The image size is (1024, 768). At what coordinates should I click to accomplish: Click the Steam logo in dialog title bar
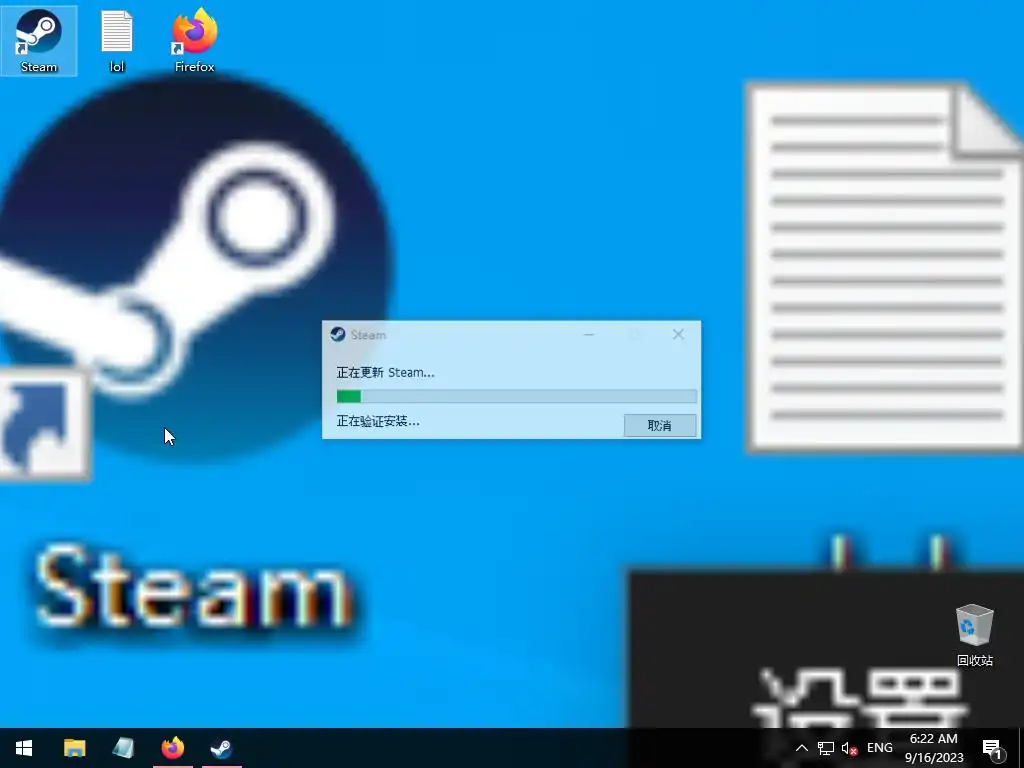[338, 334]
